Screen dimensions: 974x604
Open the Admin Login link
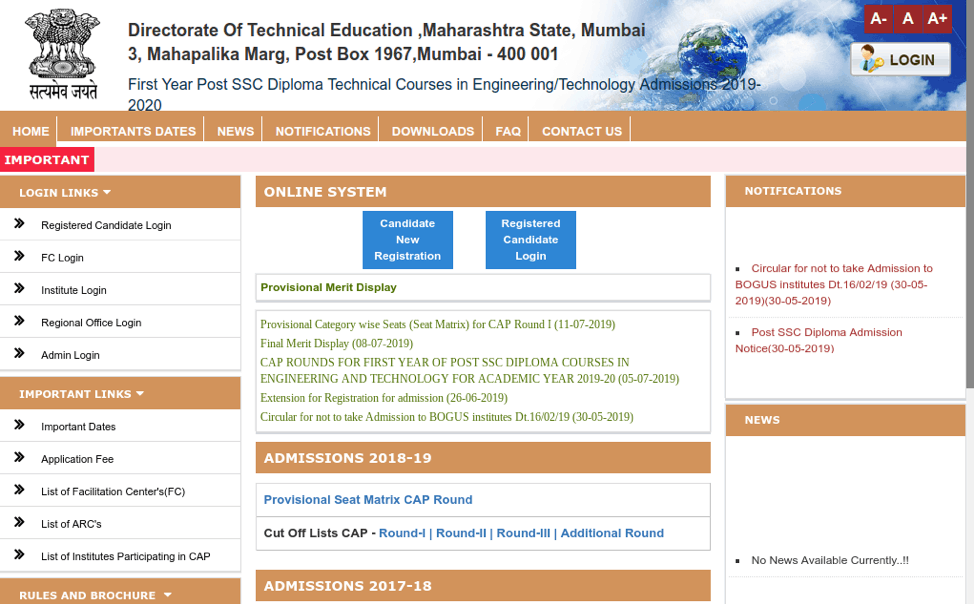tap(70, 355)
